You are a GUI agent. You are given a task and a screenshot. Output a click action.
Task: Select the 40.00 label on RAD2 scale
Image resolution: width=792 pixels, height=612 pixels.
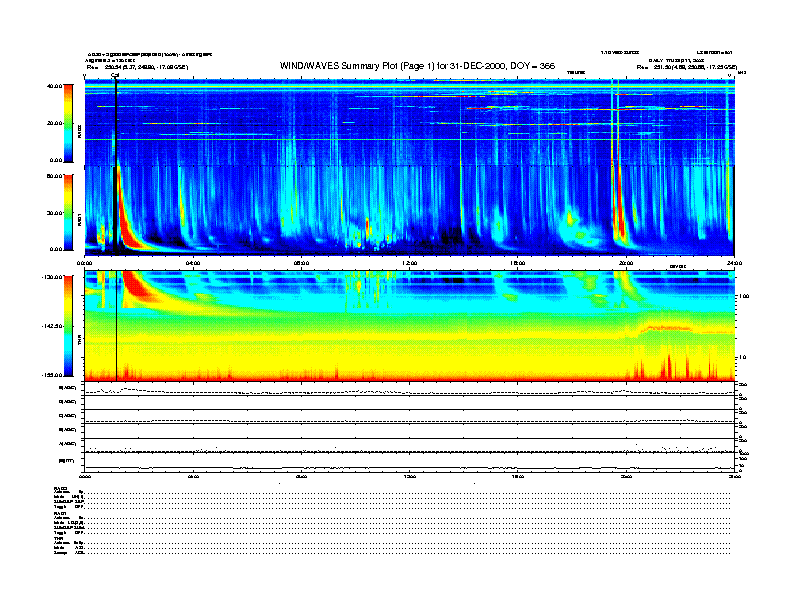coord(54,86)
